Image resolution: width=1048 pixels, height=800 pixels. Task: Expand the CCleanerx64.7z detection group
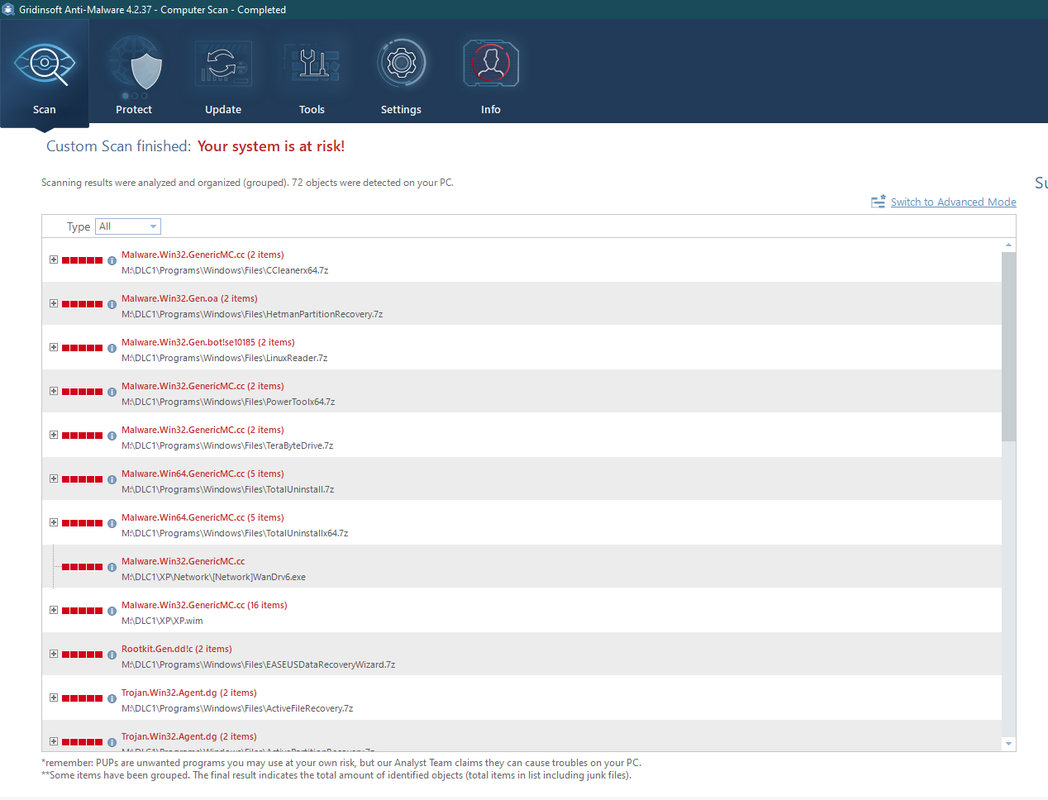(x=53, y=259)
